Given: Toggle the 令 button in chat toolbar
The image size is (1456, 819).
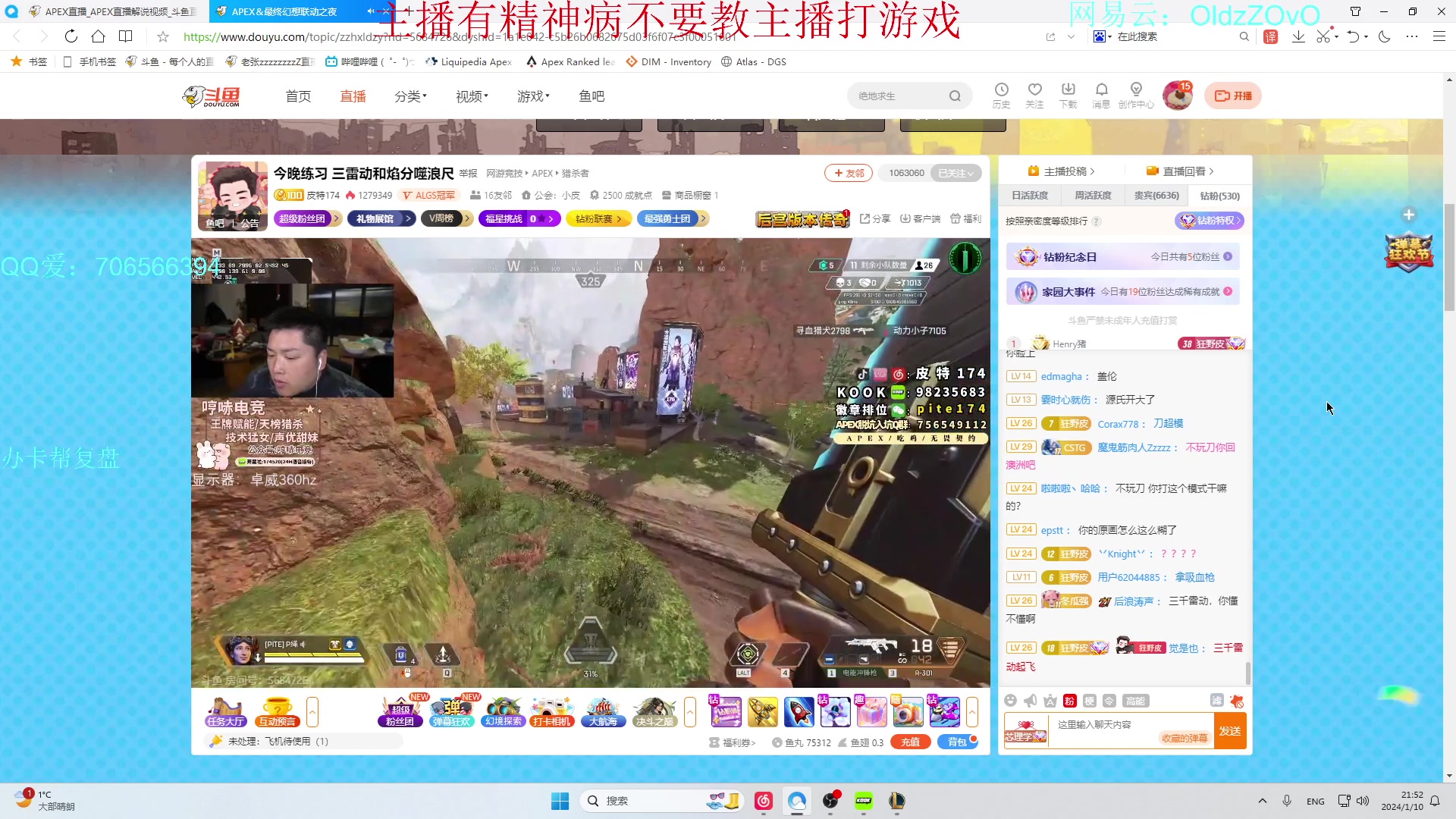Looking at the screenshot, I should pyautogui.click(x=1109, y=701).
